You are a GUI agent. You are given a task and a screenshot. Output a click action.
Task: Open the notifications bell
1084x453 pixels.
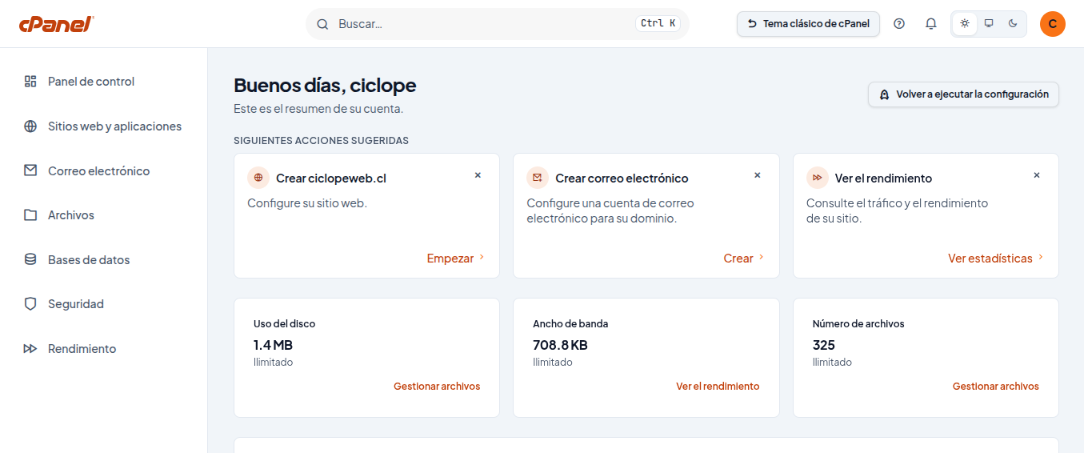[931, 24]
